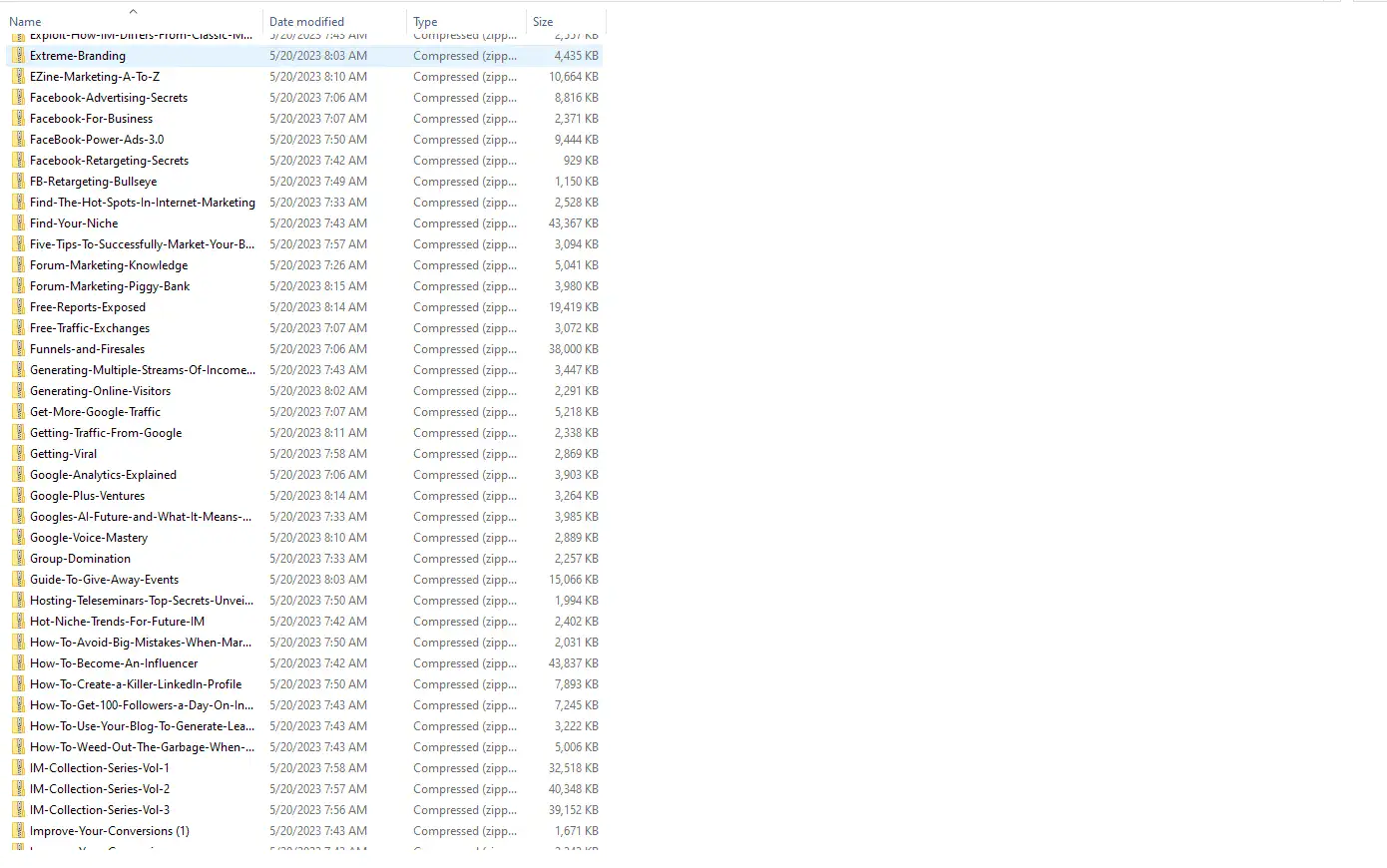
Task: Click the zip icon for Funnels-and-Firesales
Action: (18, 349)
